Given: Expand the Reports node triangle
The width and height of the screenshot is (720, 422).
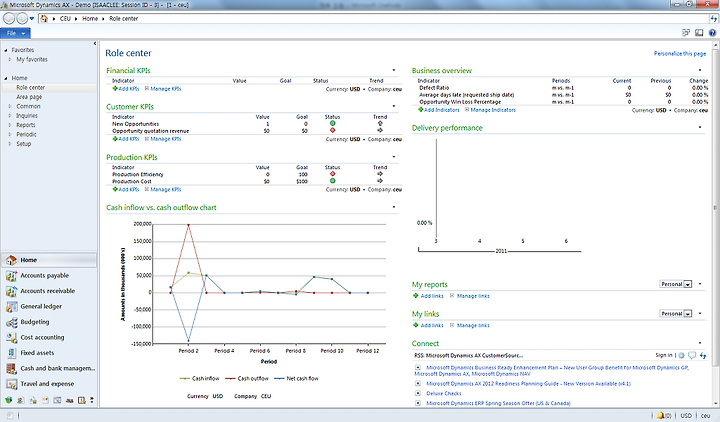Looking at the screenshot, I should [x=10, y=125].
